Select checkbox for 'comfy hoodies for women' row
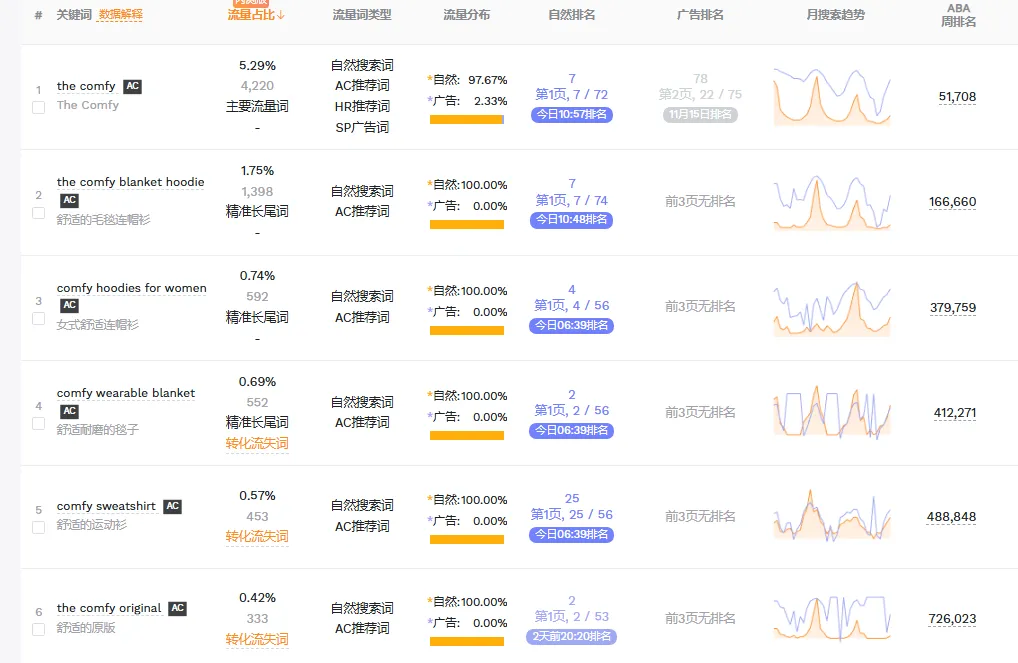This screenshot has height=663, width=1018. pyautogui.click(x=38, y=319)
